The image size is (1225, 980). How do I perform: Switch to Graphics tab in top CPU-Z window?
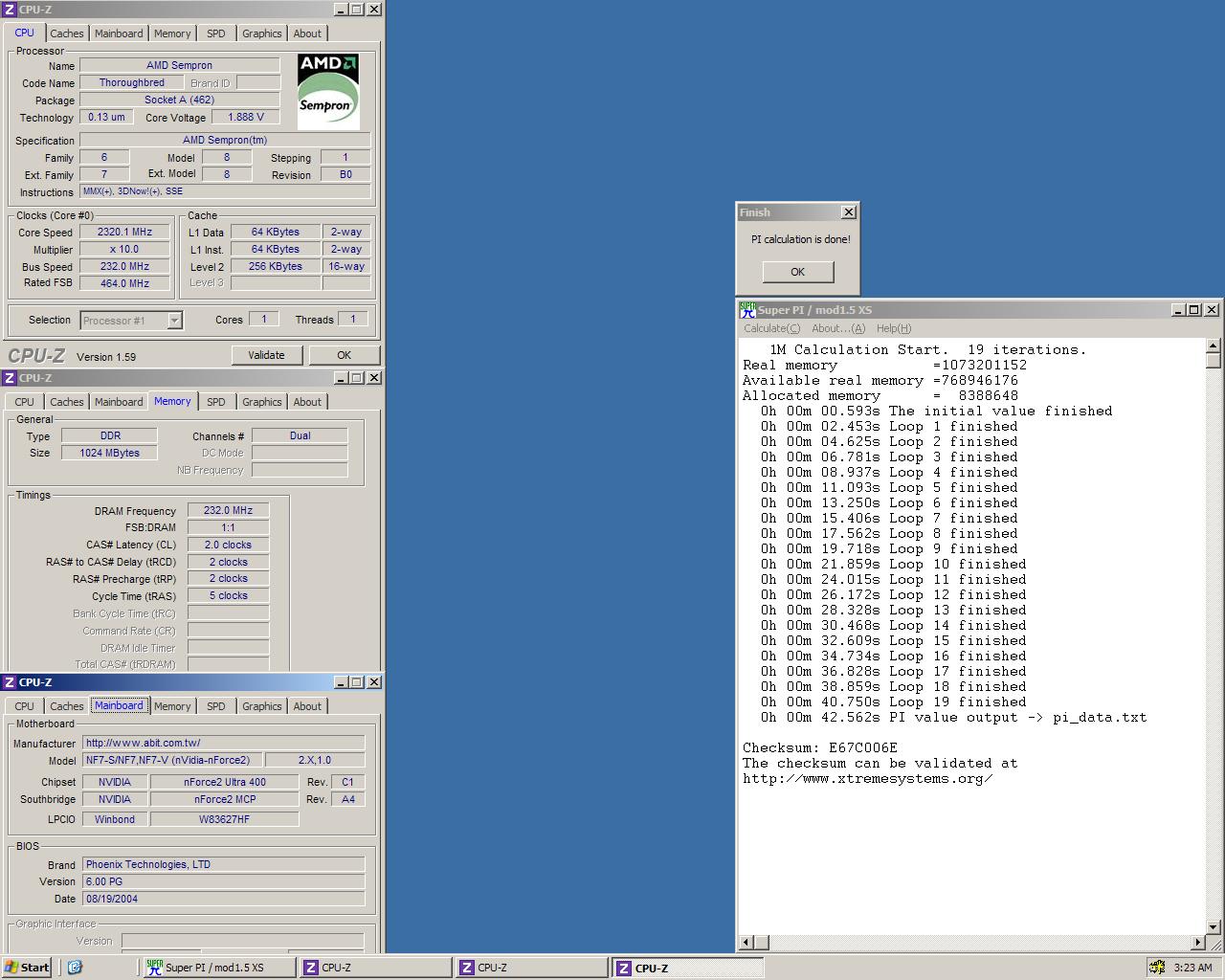pos(261,33)
